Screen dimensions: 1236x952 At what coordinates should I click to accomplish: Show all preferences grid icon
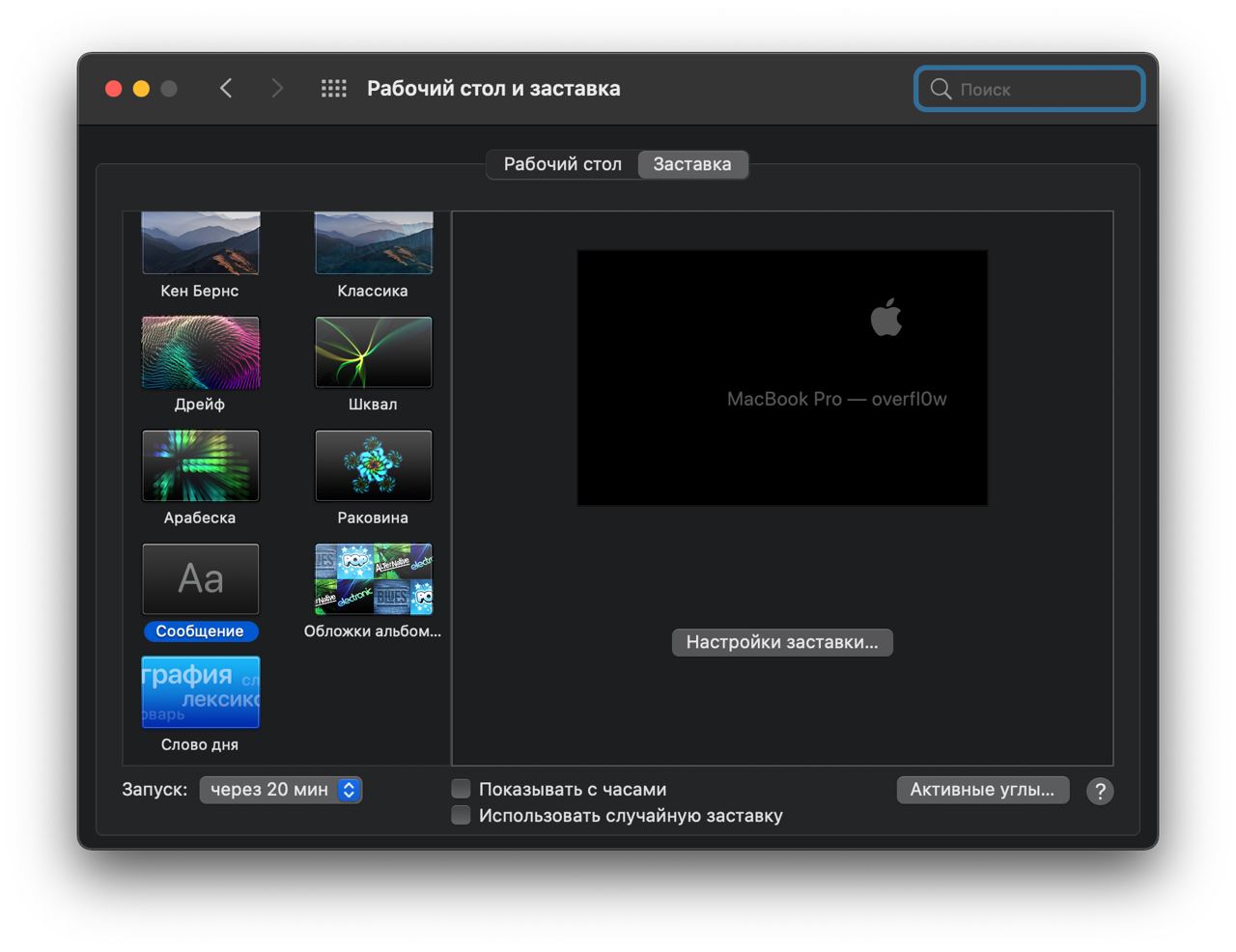[334, 89]
